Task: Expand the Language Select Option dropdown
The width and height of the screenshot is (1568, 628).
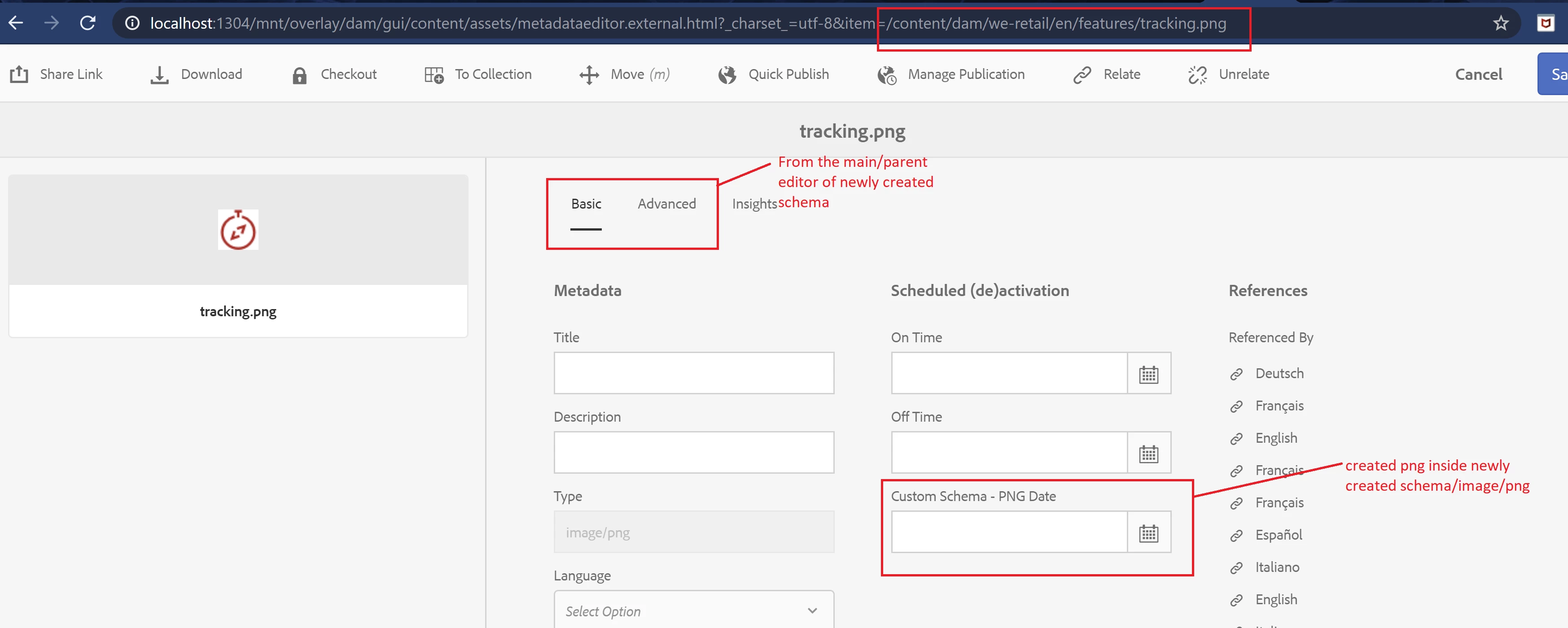Action: click(693, 611)
